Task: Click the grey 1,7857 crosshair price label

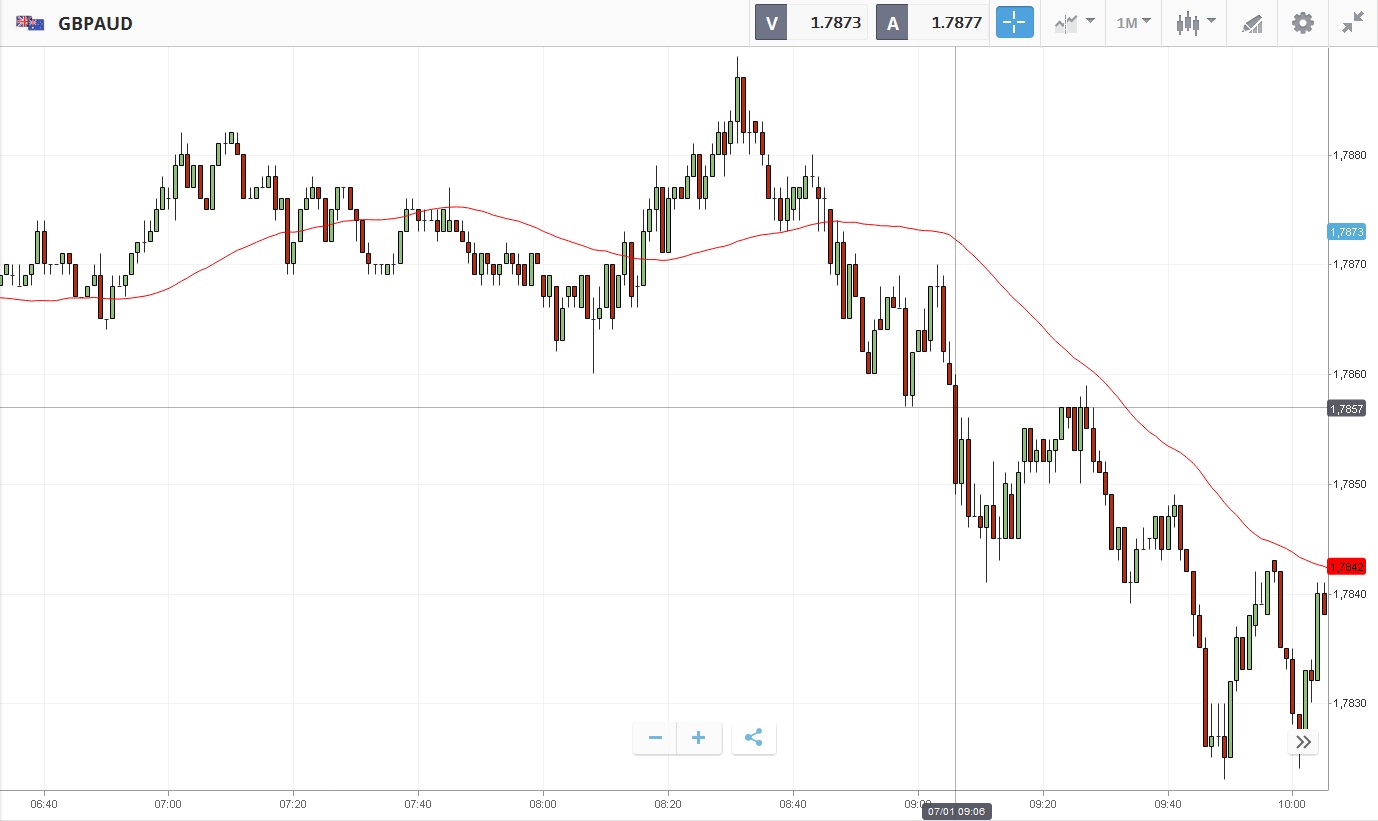Action: [1347, 409]
